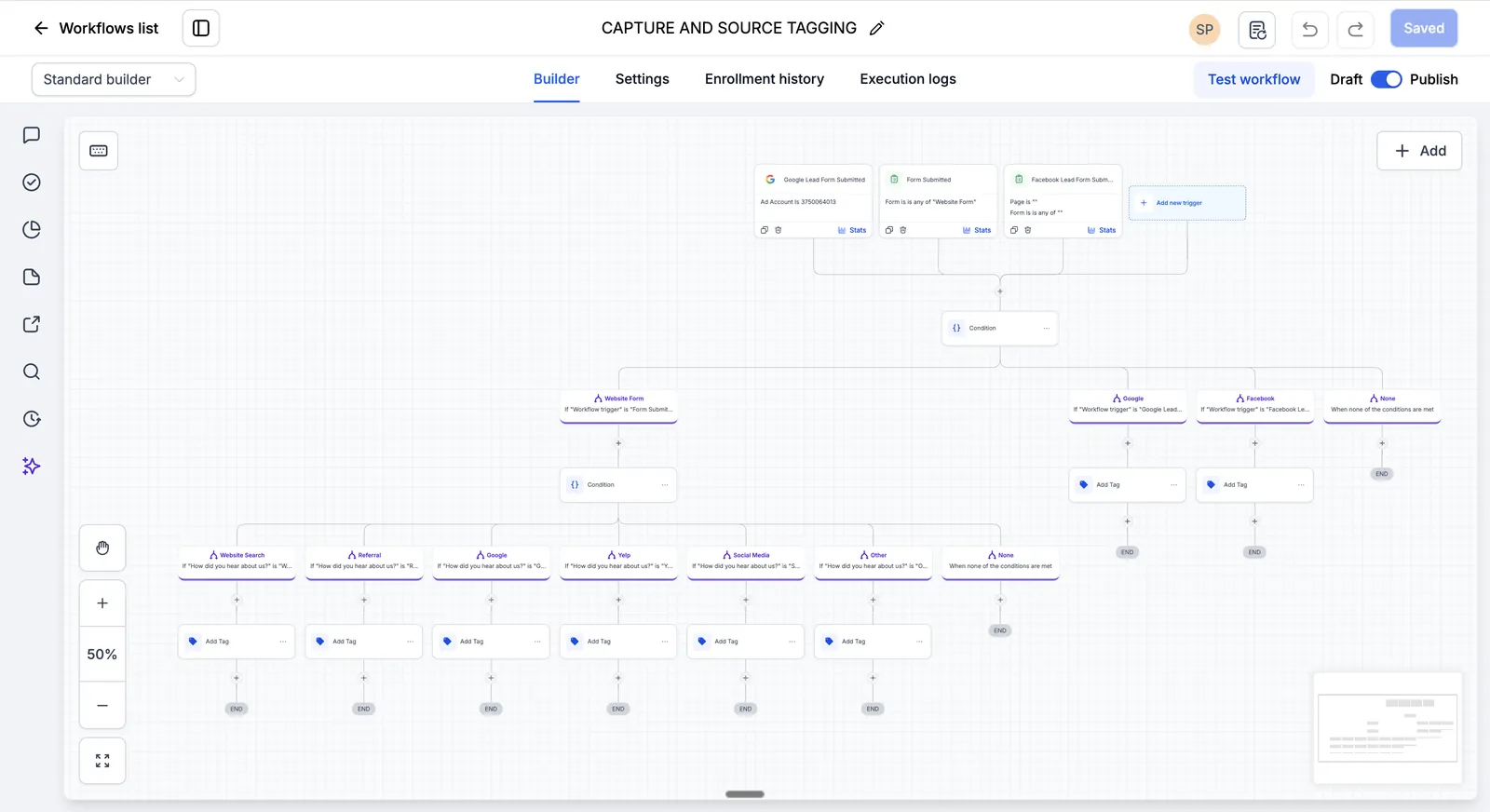1490x812 pixels.
Task: Open Add Tag menu under Facebook branch
Action: (1301, 485)
